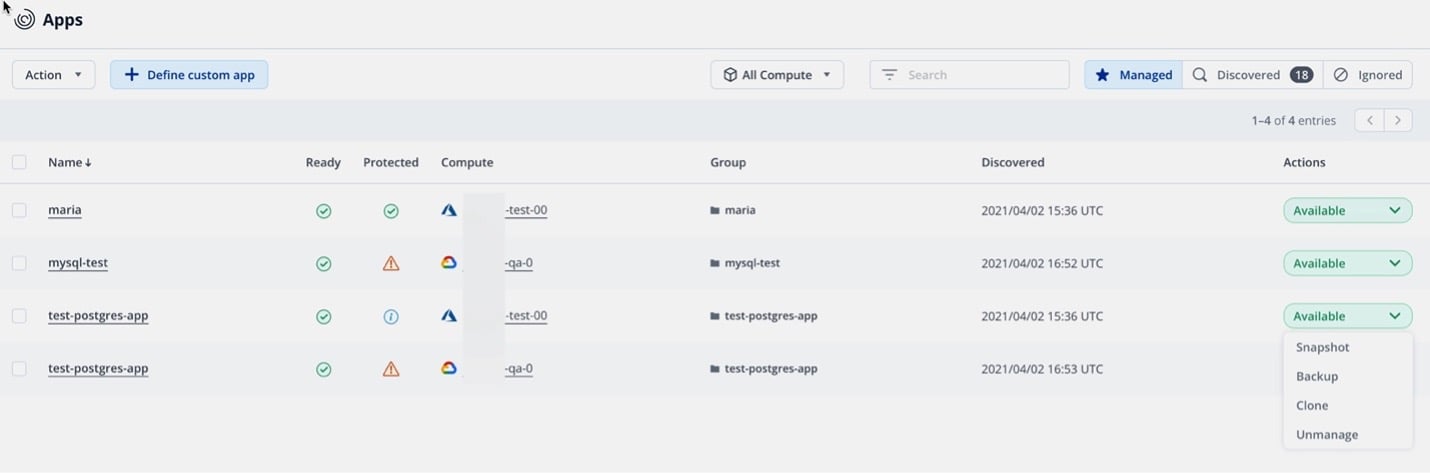The width and height of the screenshot is (1430, 476).
Task: Go to next page with right arrow
Action: coord(1397,120)
